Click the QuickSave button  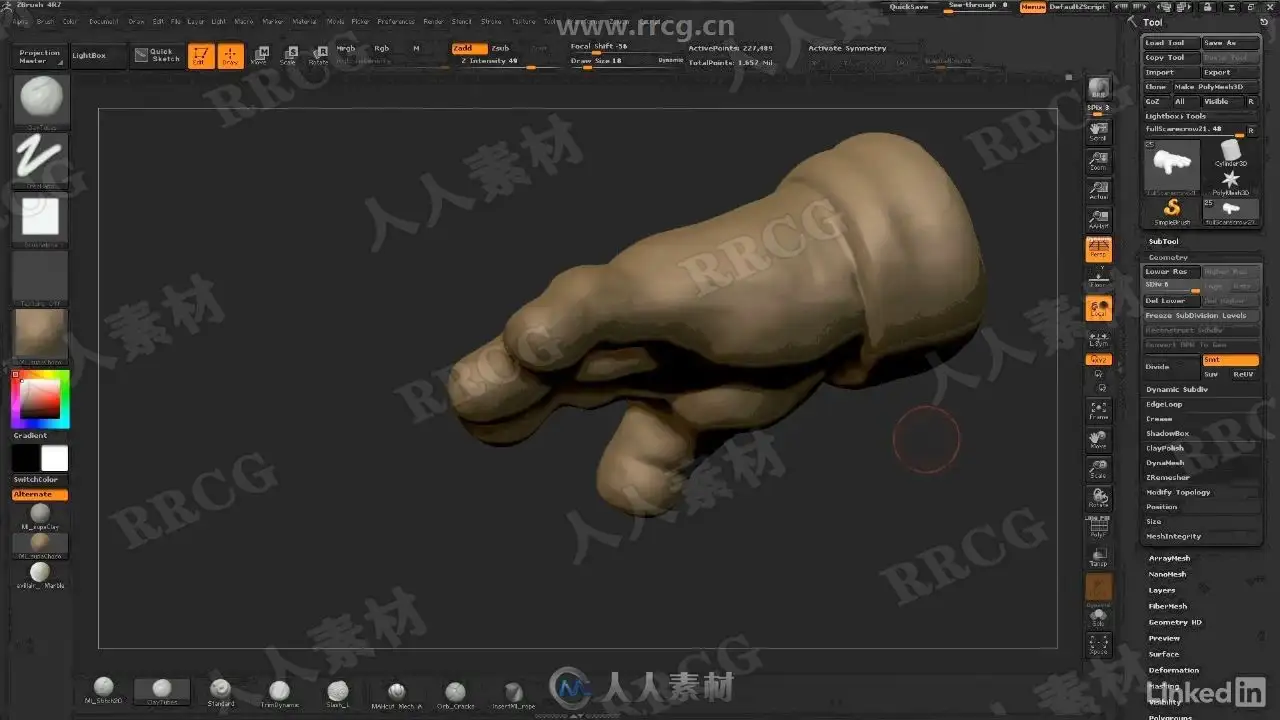[x=909, y=7]
